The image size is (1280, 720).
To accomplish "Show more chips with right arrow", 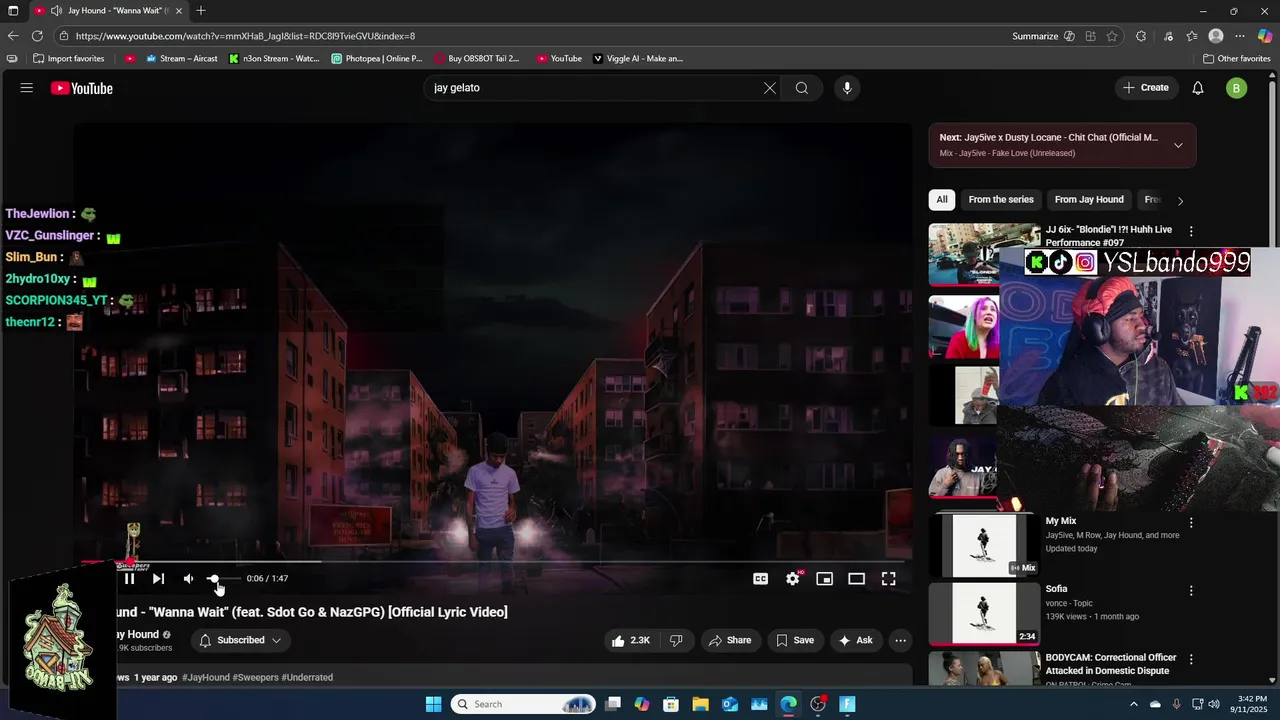I will (x=1180, y=200).
